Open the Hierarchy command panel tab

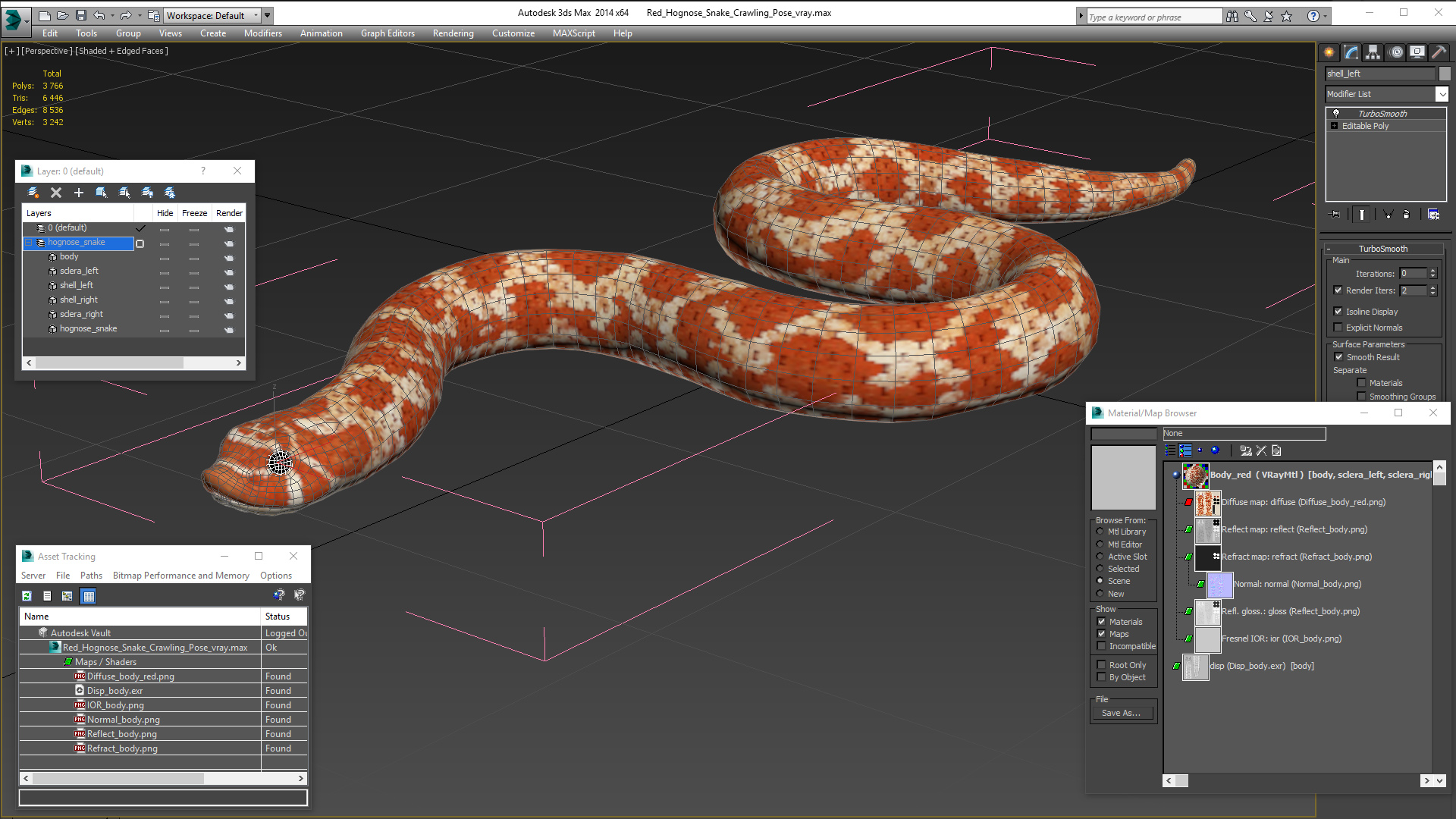pyautogui.click(x=1373, y=52)
